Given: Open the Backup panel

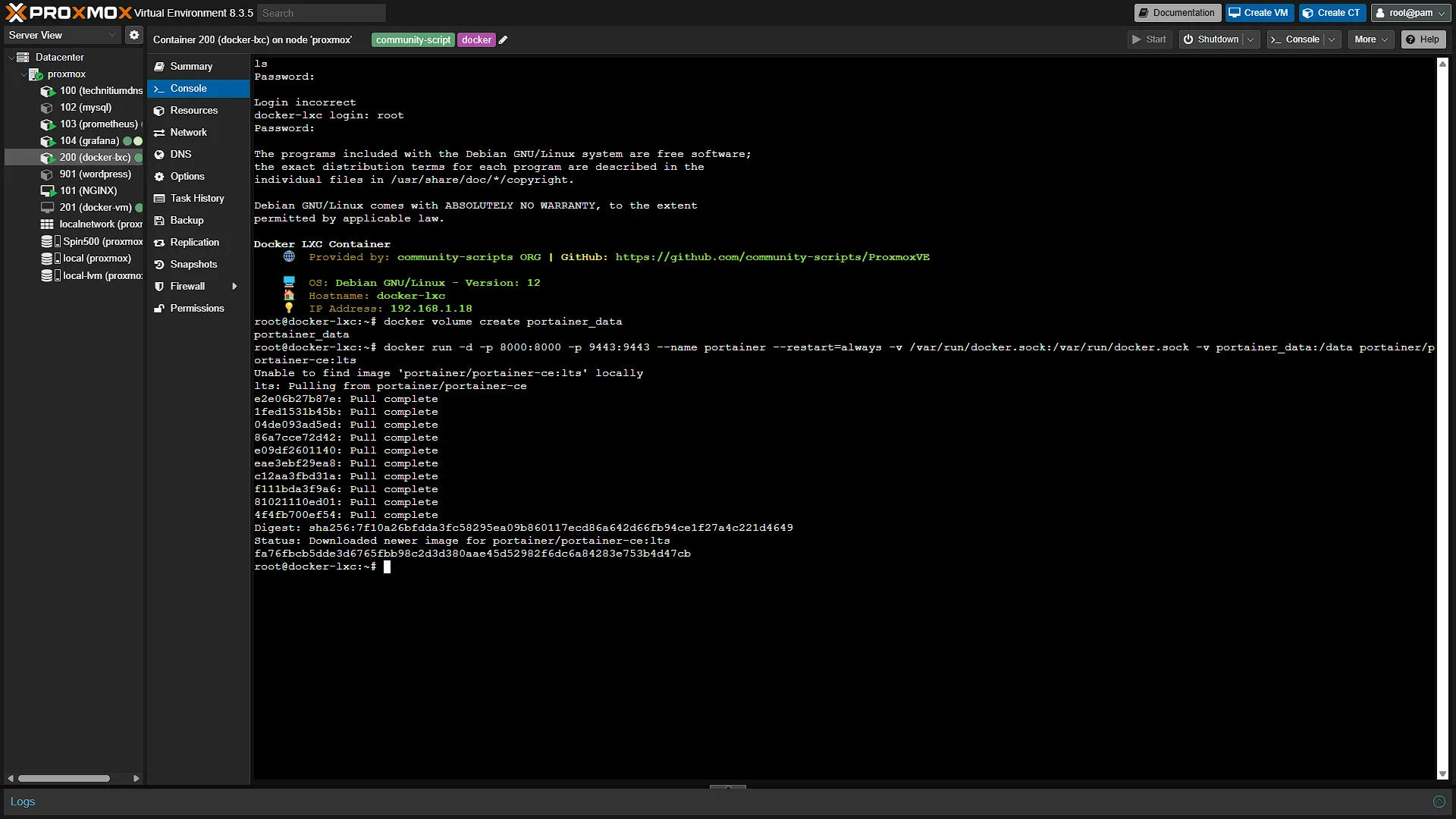Looking at the screenshot, I should point(198,221).
